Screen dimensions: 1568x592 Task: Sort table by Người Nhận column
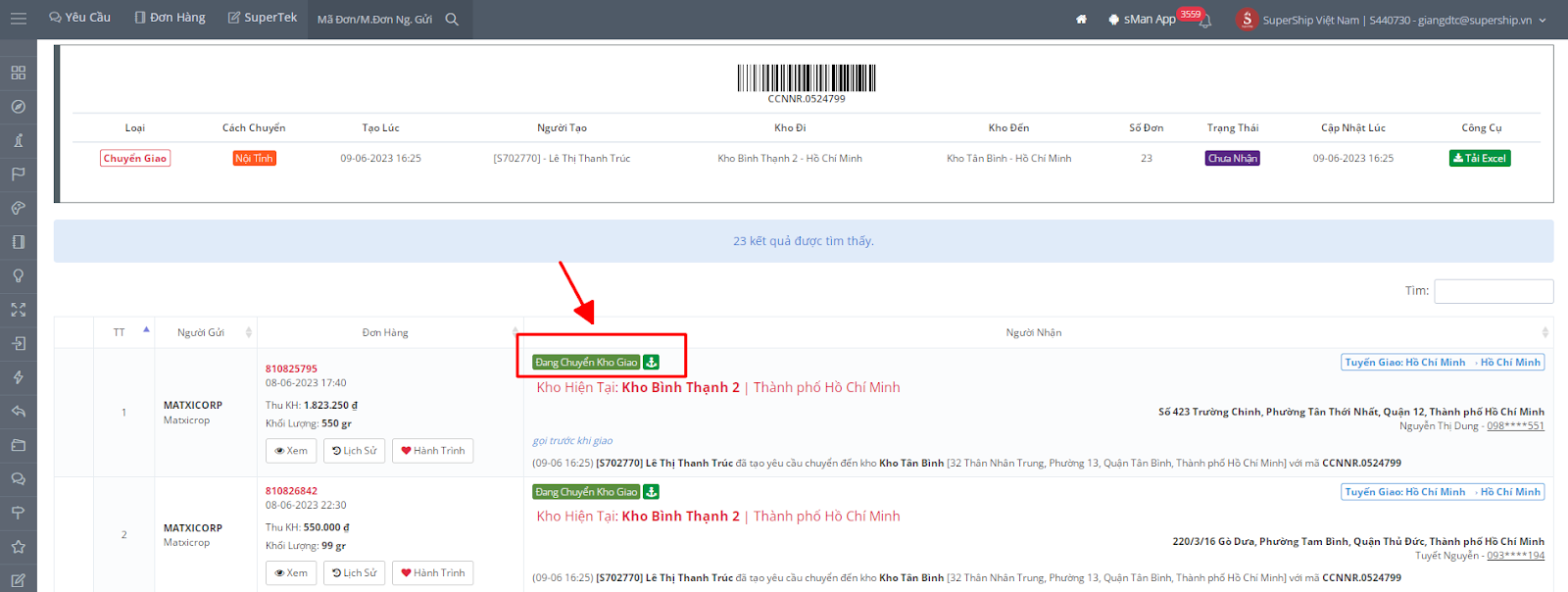(x=1038, y=332)
